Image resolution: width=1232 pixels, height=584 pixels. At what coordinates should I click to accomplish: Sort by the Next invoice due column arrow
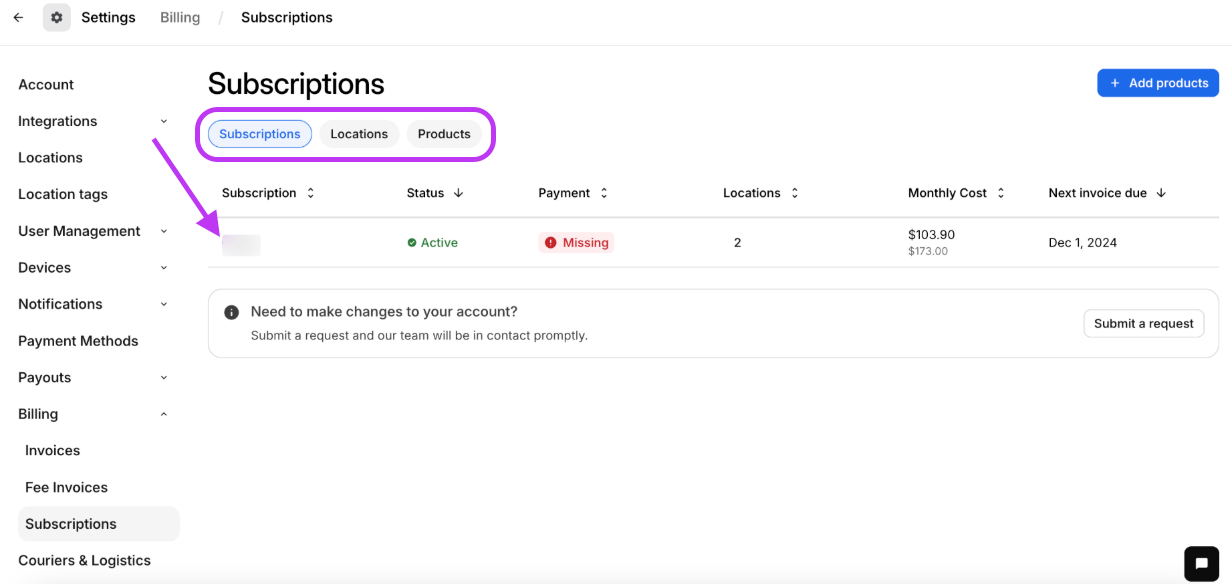coord(1162,192)
